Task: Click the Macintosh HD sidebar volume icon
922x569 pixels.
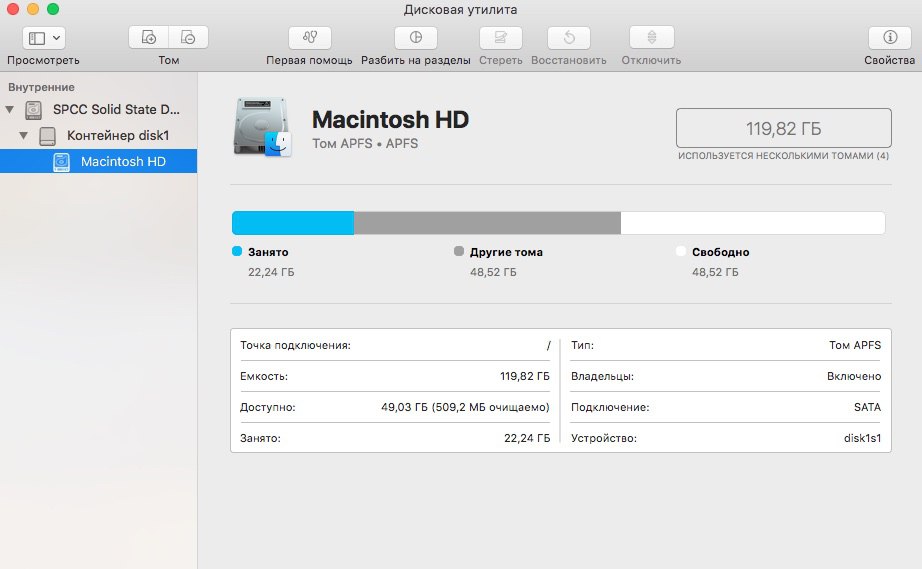Action: click(x=61, y=162)
